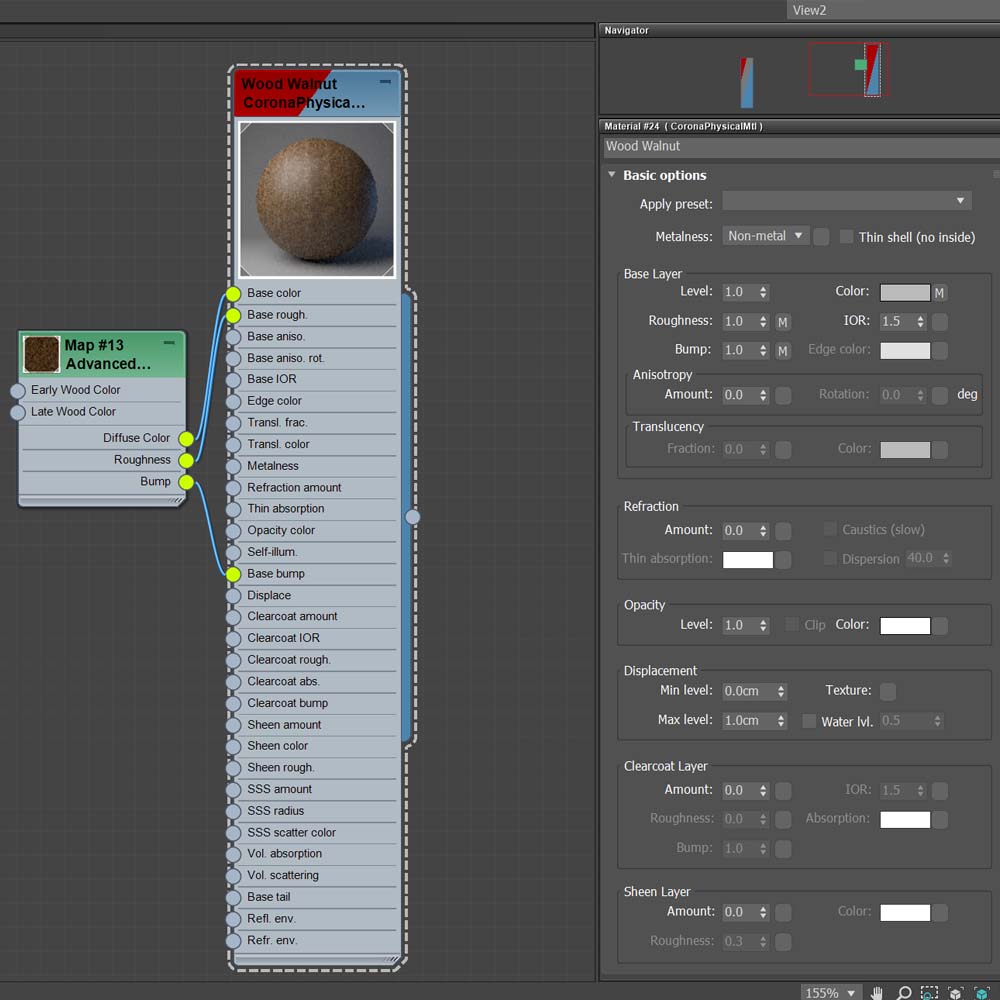The height and width of the screenshot is (1000, 1000).
Task: Toggle the Water lvl. checkbox
Action: pos(809,721)
